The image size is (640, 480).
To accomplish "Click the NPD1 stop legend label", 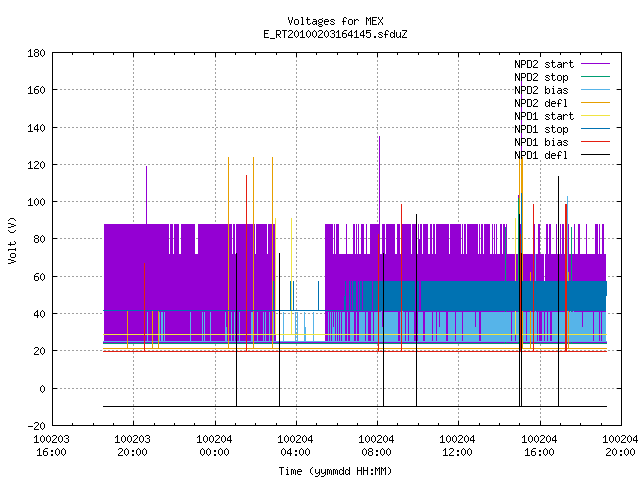I will [541, 129].
